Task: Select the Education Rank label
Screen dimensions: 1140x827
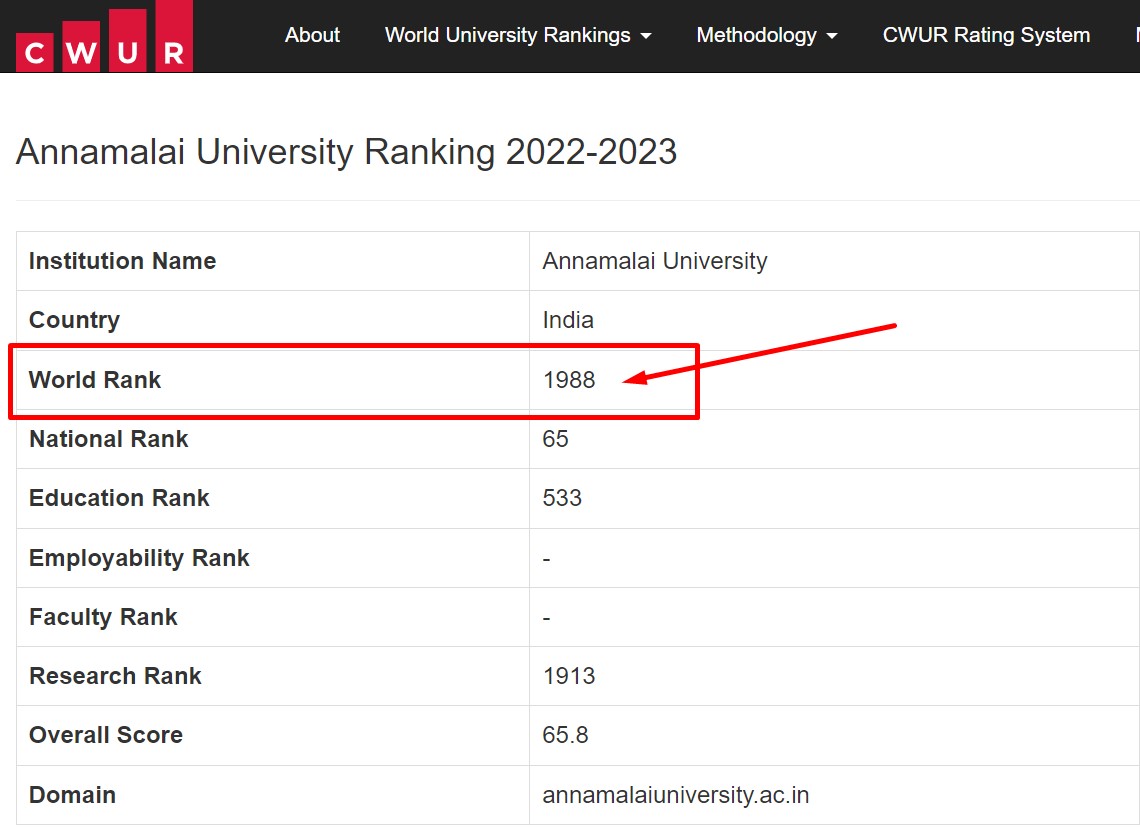Action: click(119, 498)
